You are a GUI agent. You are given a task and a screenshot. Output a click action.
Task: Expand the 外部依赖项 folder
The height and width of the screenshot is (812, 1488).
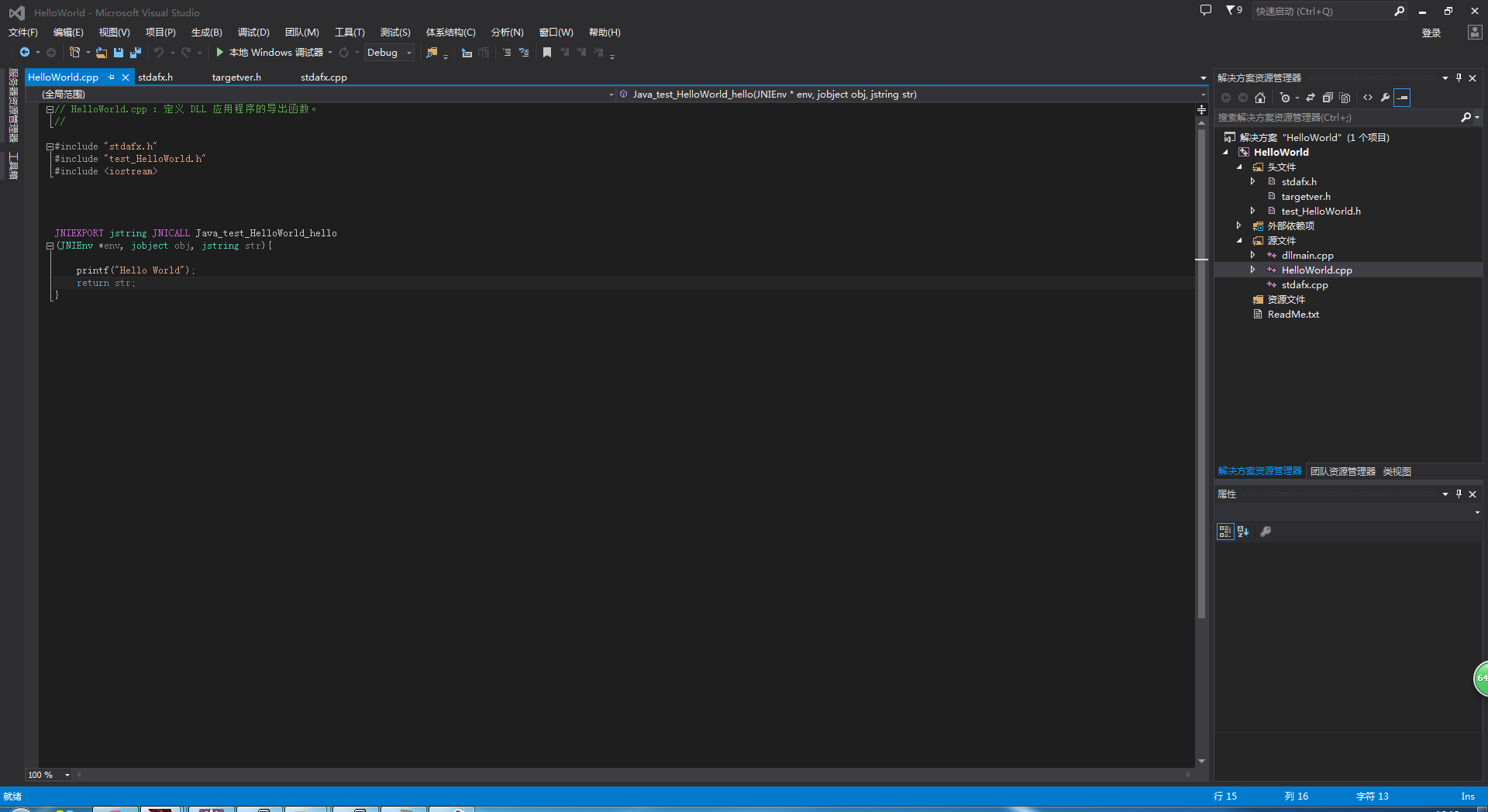tap(1239, 226)
